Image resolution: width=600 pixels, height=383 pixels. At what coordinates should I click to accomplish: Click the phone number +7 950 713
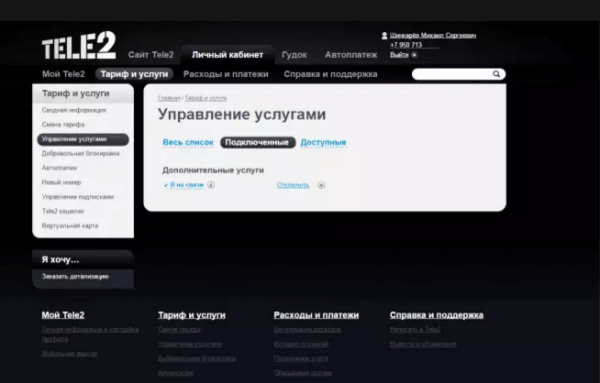pyautogui.click(x=406, y=45)
